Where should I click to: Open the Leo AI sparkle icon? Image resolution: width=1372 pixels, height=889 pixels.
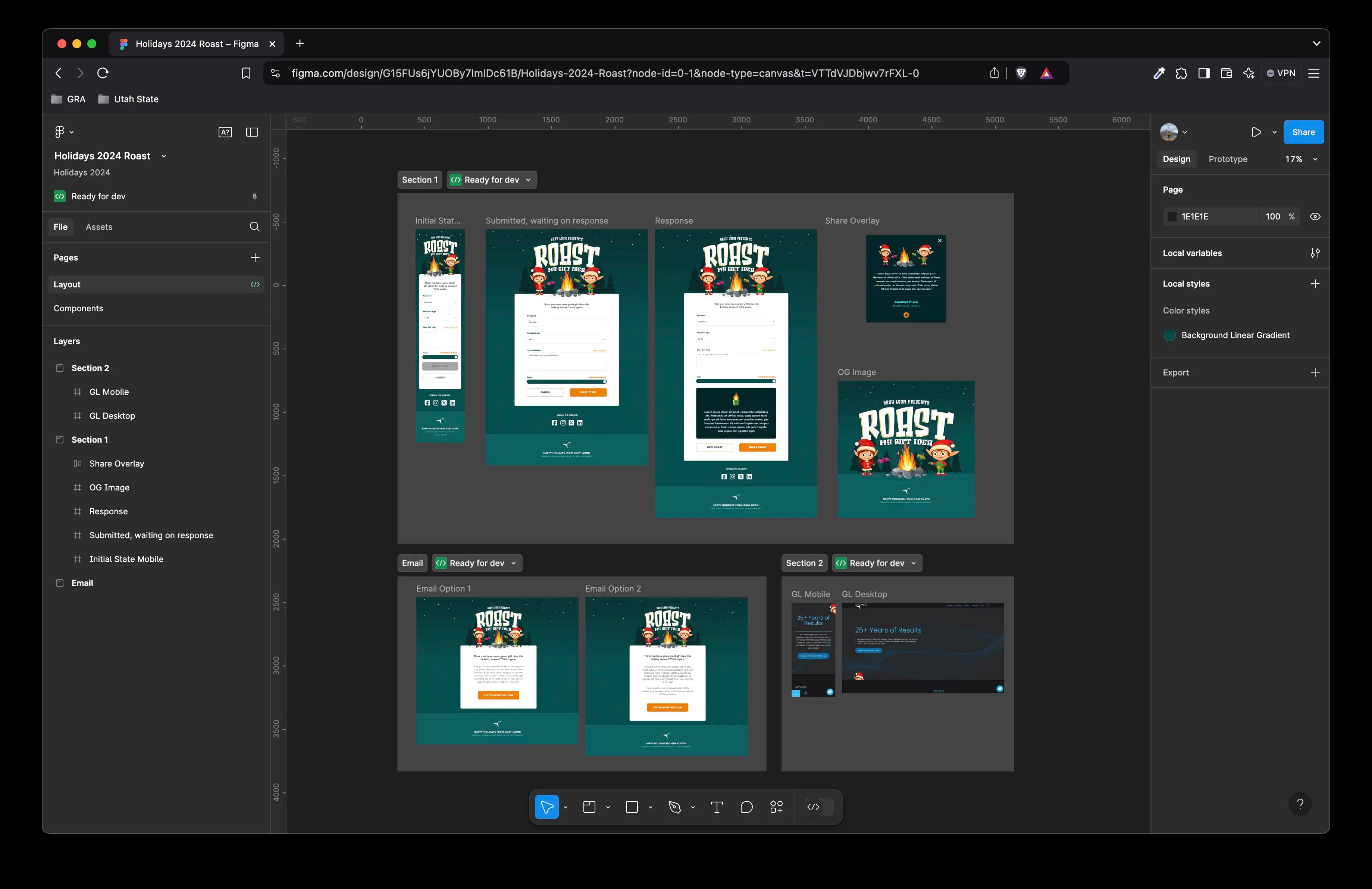tap(1249, 73)
